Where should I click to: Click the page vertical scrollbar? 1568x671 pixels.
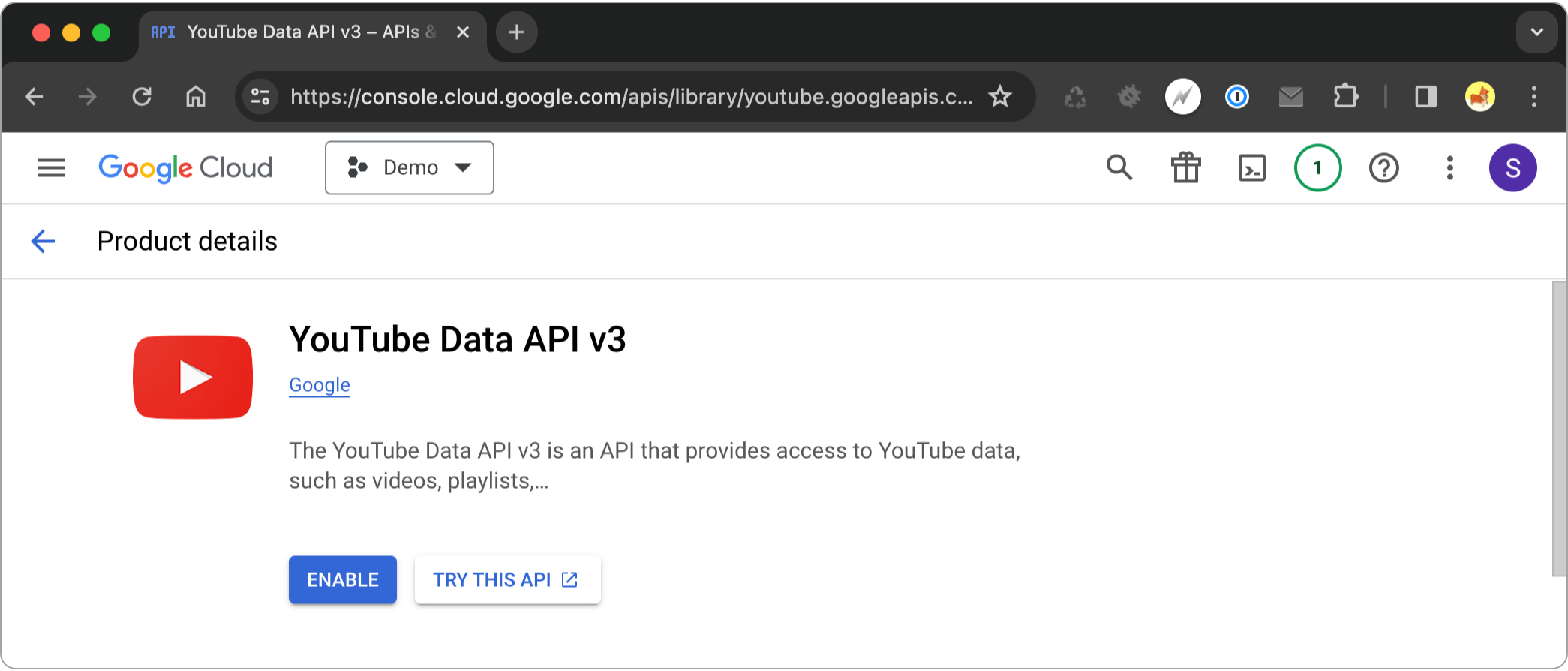point(1559,429)
